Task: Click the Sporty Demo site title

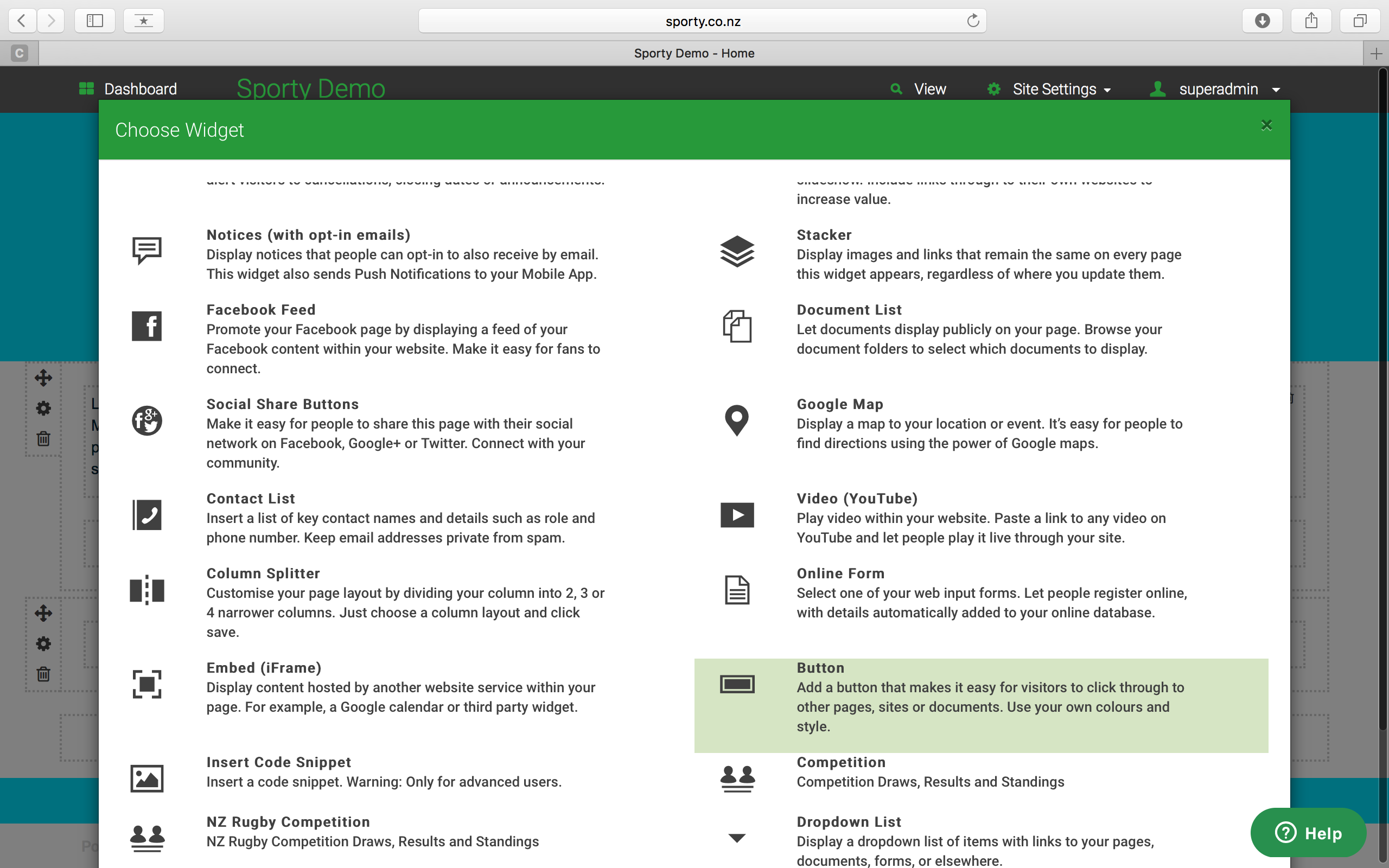Action: pos(310,89)
